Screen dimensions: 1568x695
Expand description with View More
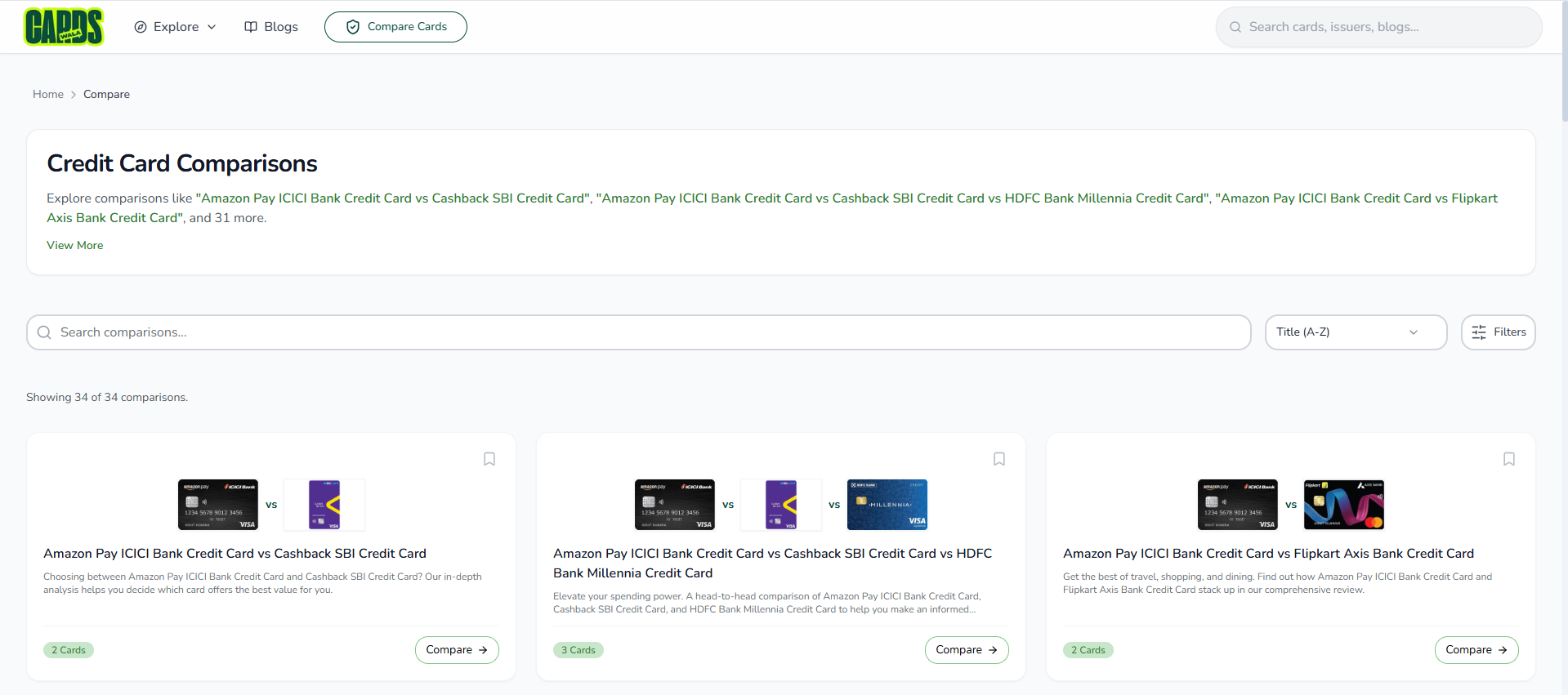(x=74, y=245)
